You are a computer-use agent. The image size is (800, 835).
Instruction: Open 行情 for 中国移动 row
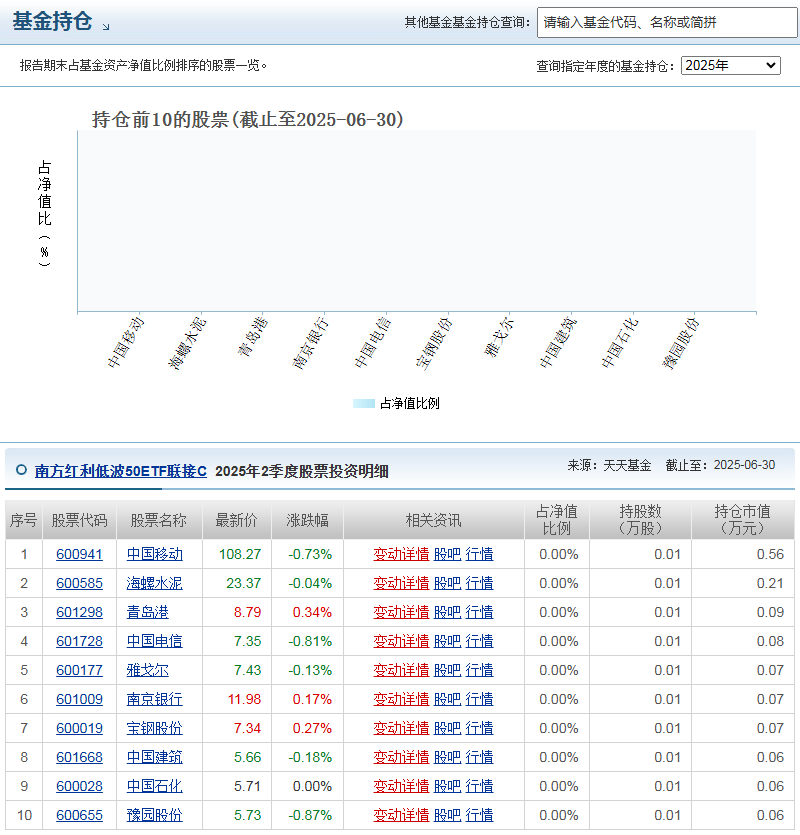pos(479,554)
